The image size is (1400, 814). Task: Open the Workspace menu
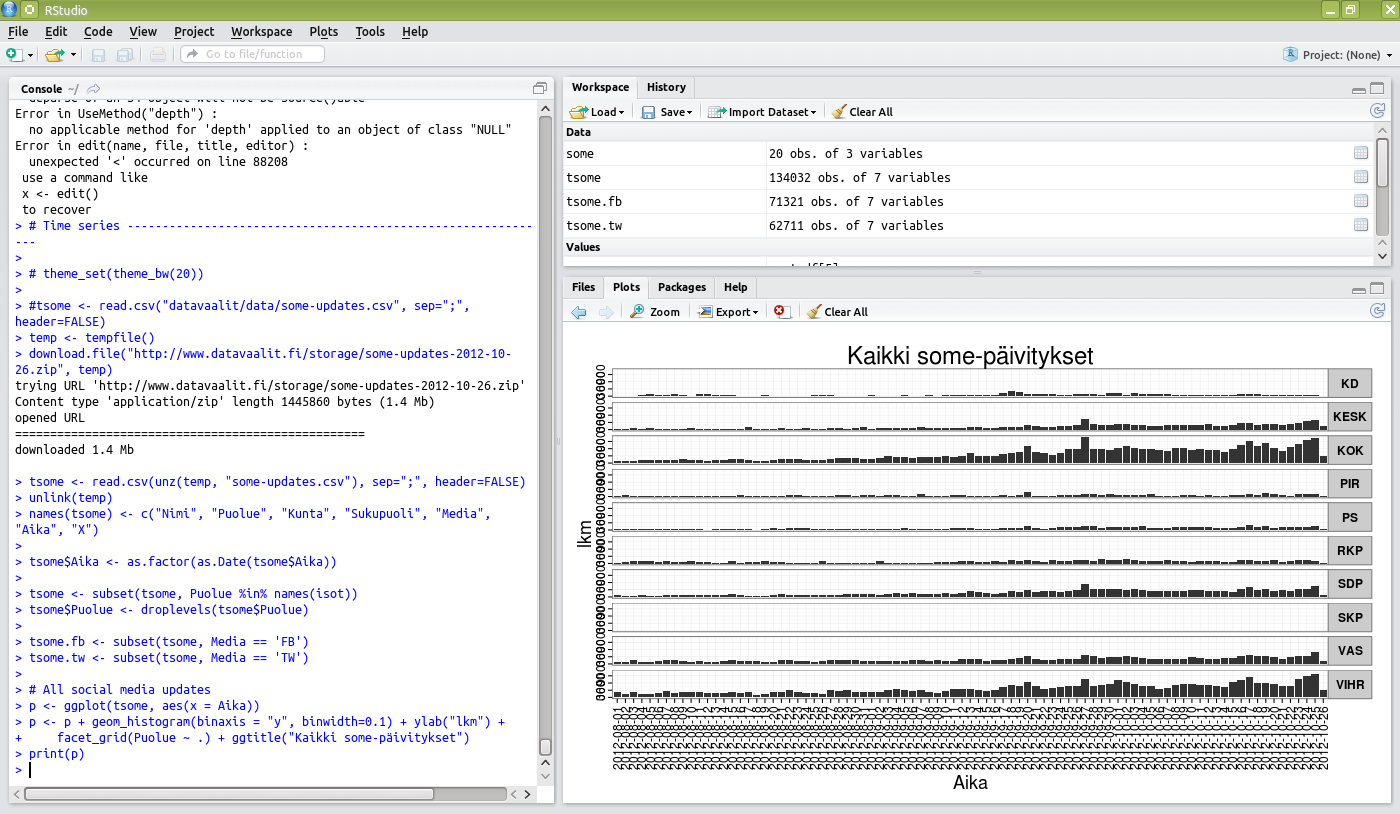[262, 31]
